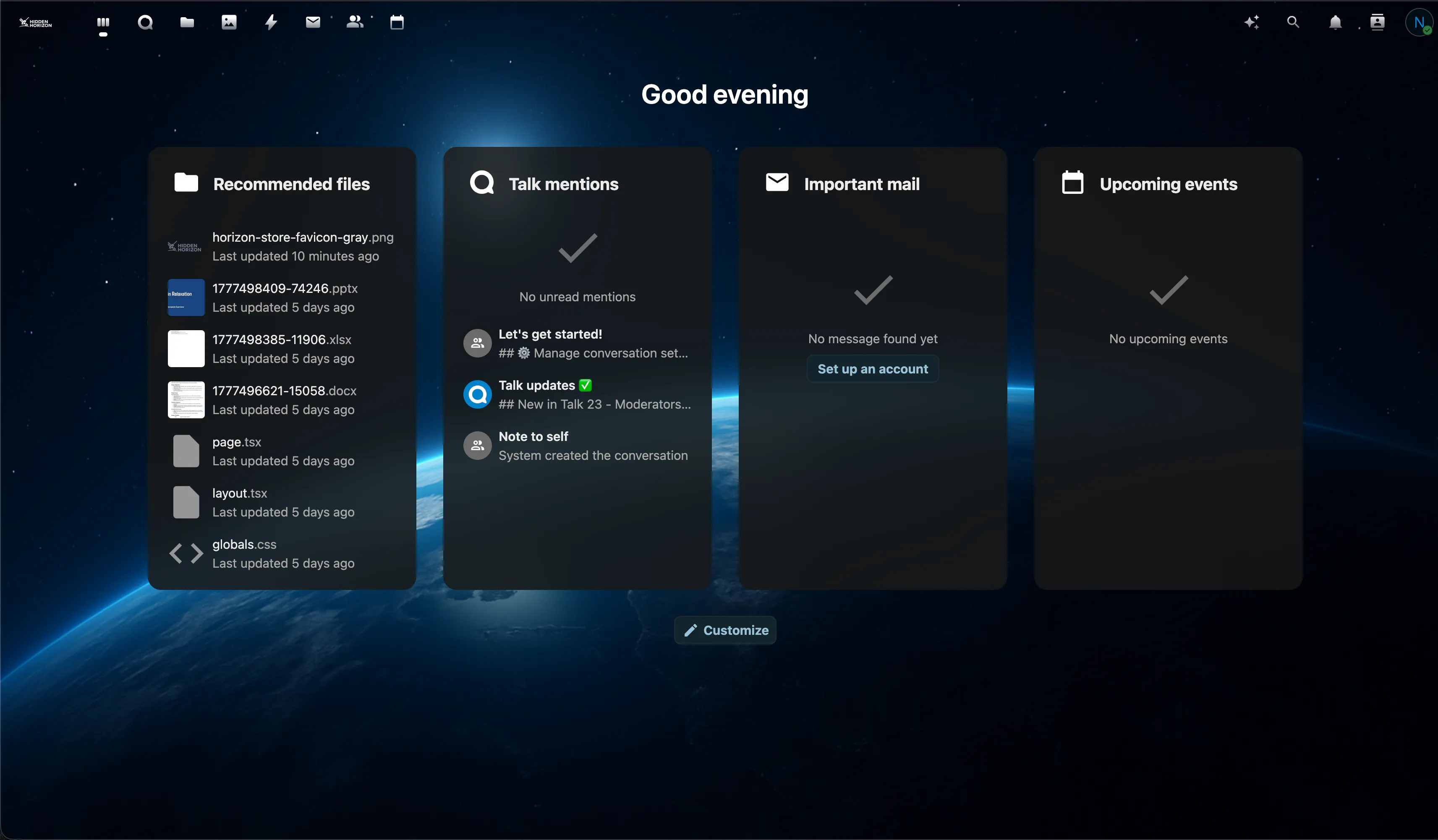Click the Important mail envelope icon
The image size is (1438, 840).
[x=777, y=183]
